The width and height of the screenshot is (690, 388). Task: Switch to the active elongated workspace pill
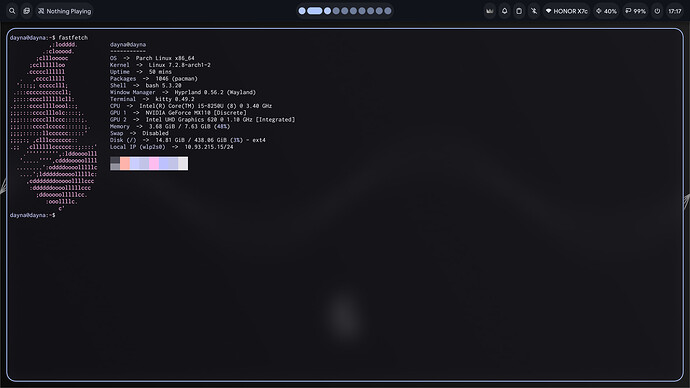[315, 11]
